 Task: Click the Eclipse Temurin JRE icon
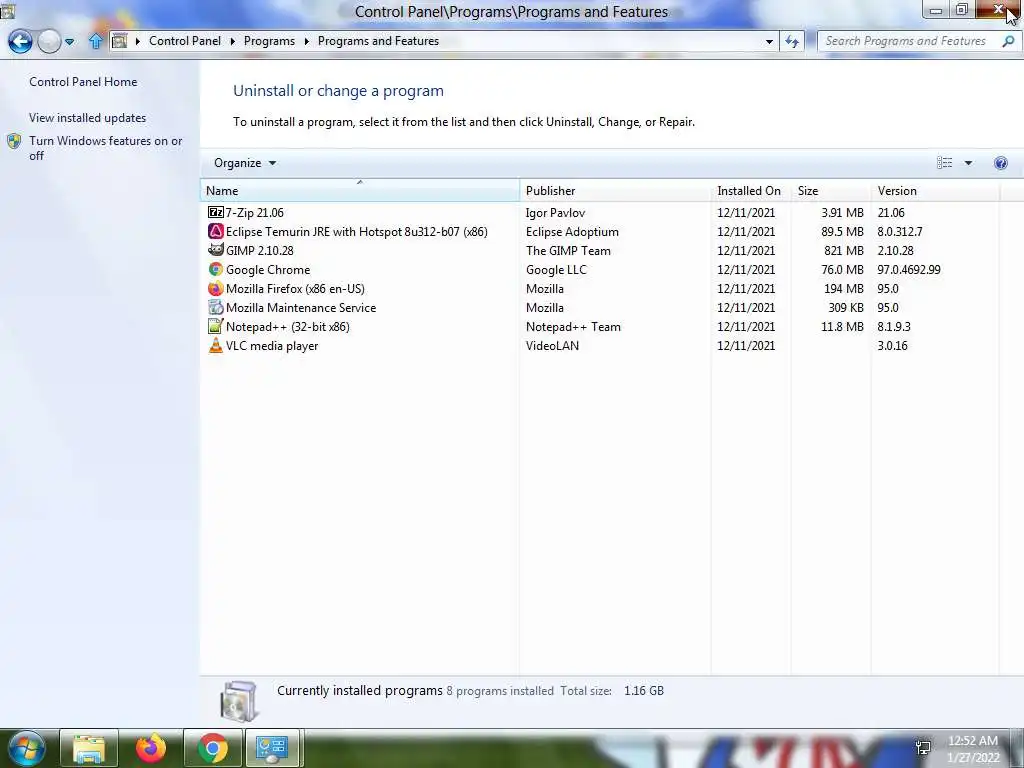[216, 231]
